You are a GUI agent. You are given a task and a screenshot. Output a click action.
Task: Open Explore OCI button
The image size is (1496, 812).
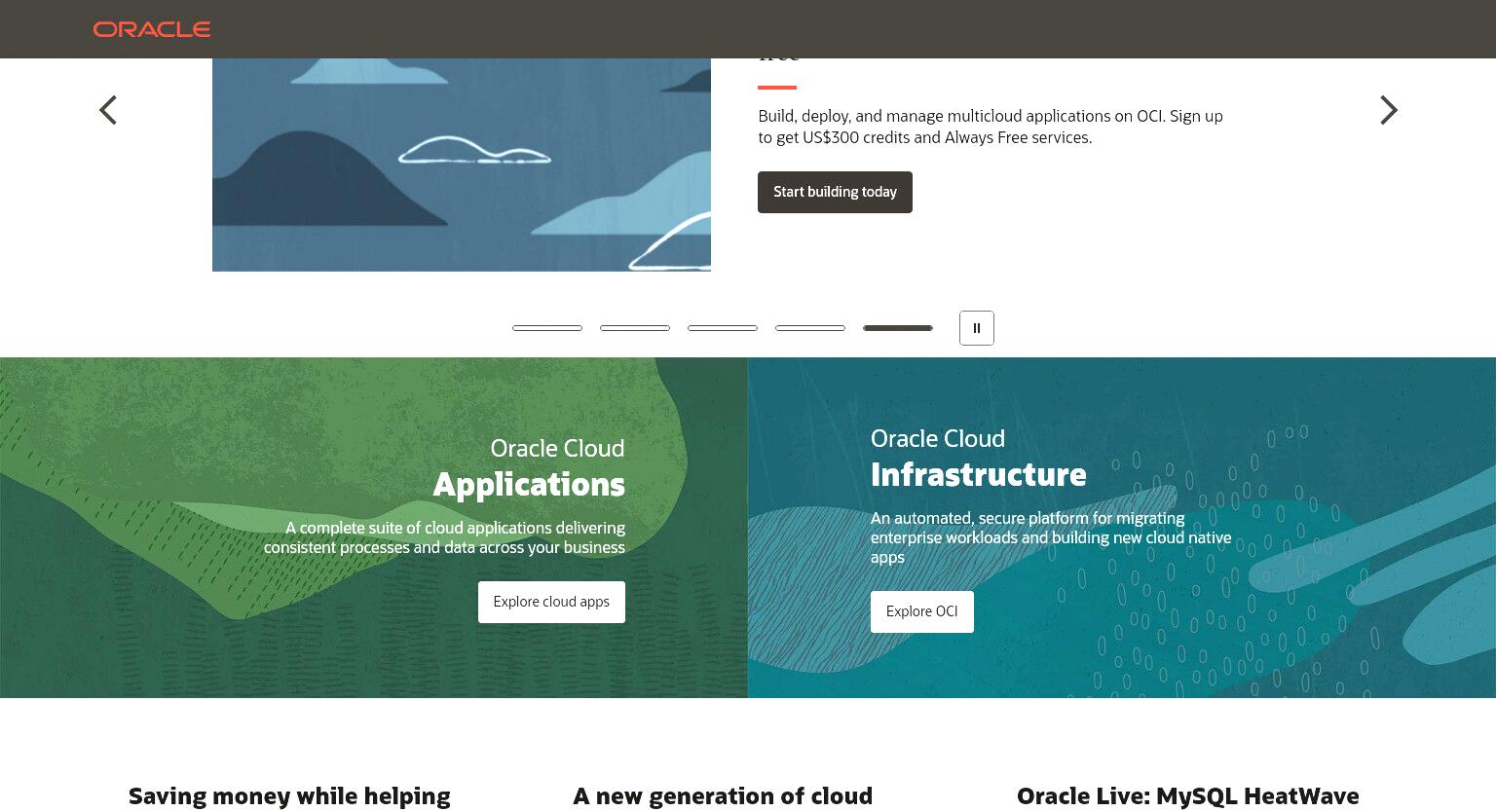click(x=921, y=611)
